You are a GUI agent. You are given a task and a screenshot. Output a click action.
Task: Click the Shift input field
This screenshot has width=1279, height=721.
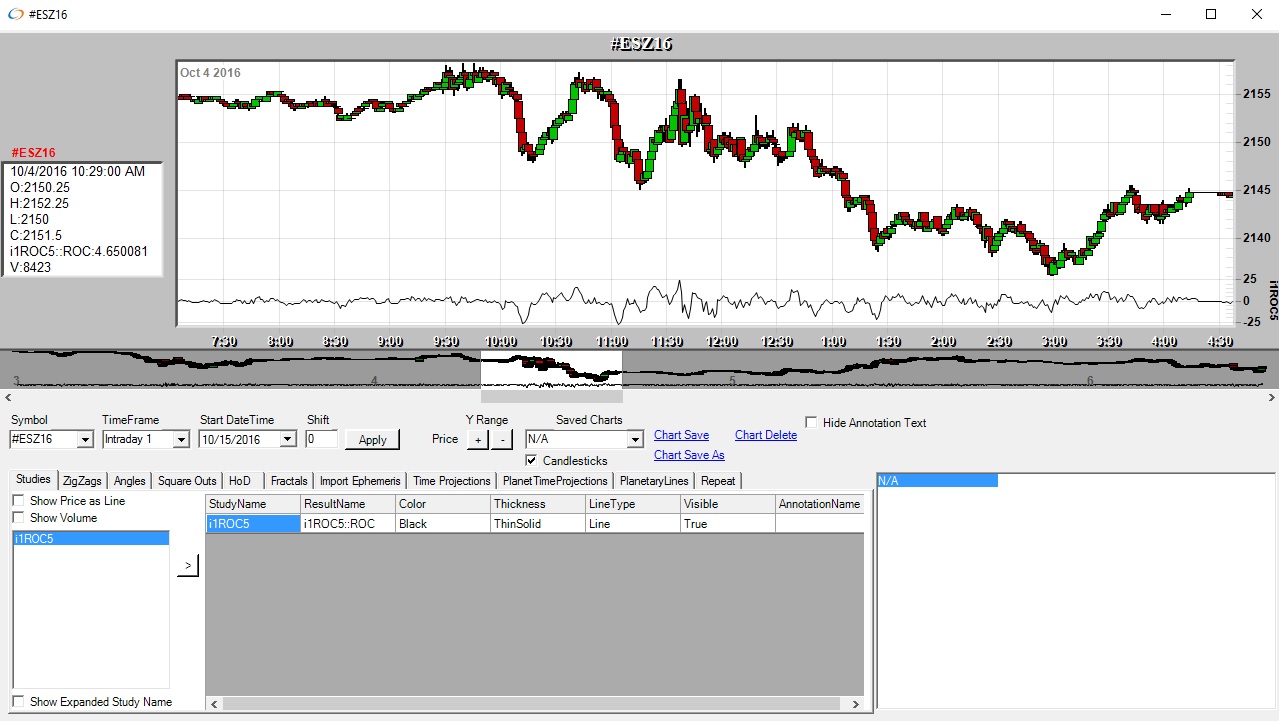pyautogui.click(x=322, y=439)
